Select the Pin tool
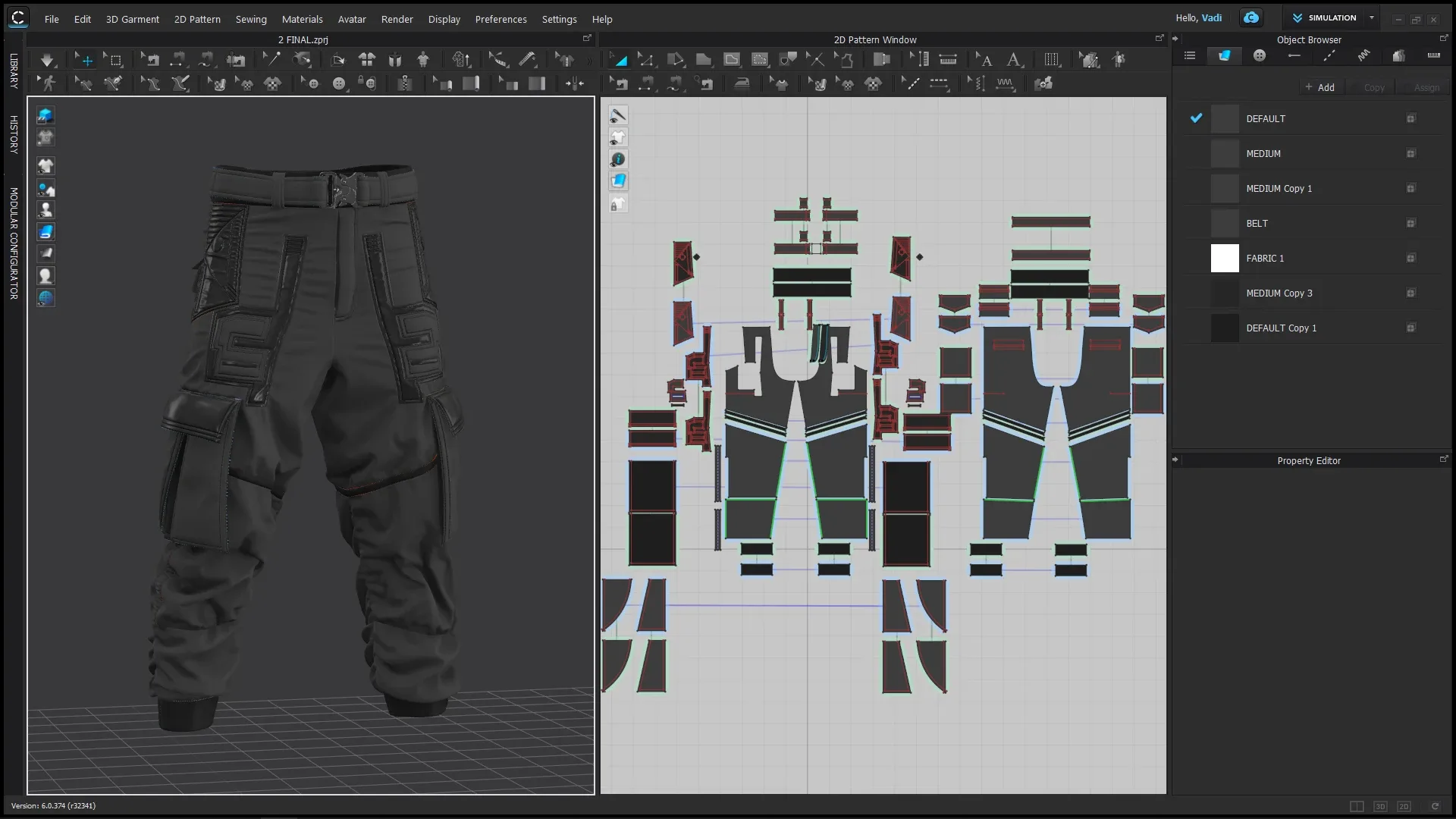 point(271,59)
